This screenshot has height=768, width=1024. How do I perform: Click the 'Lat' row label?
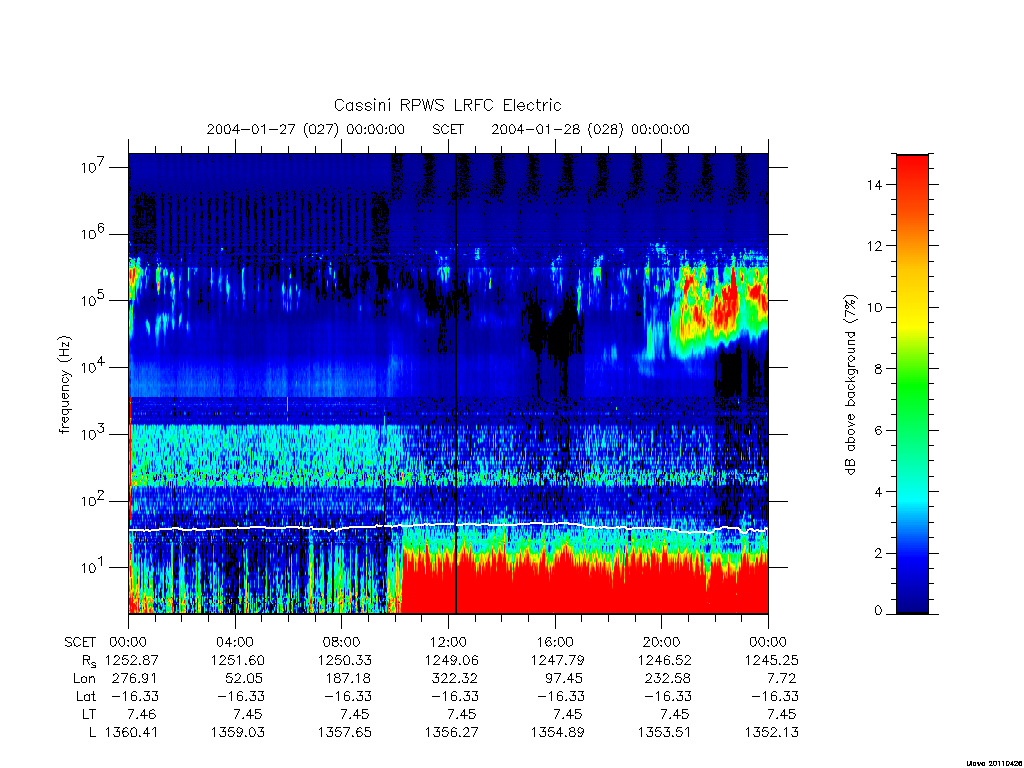click(x=86, y=696)
